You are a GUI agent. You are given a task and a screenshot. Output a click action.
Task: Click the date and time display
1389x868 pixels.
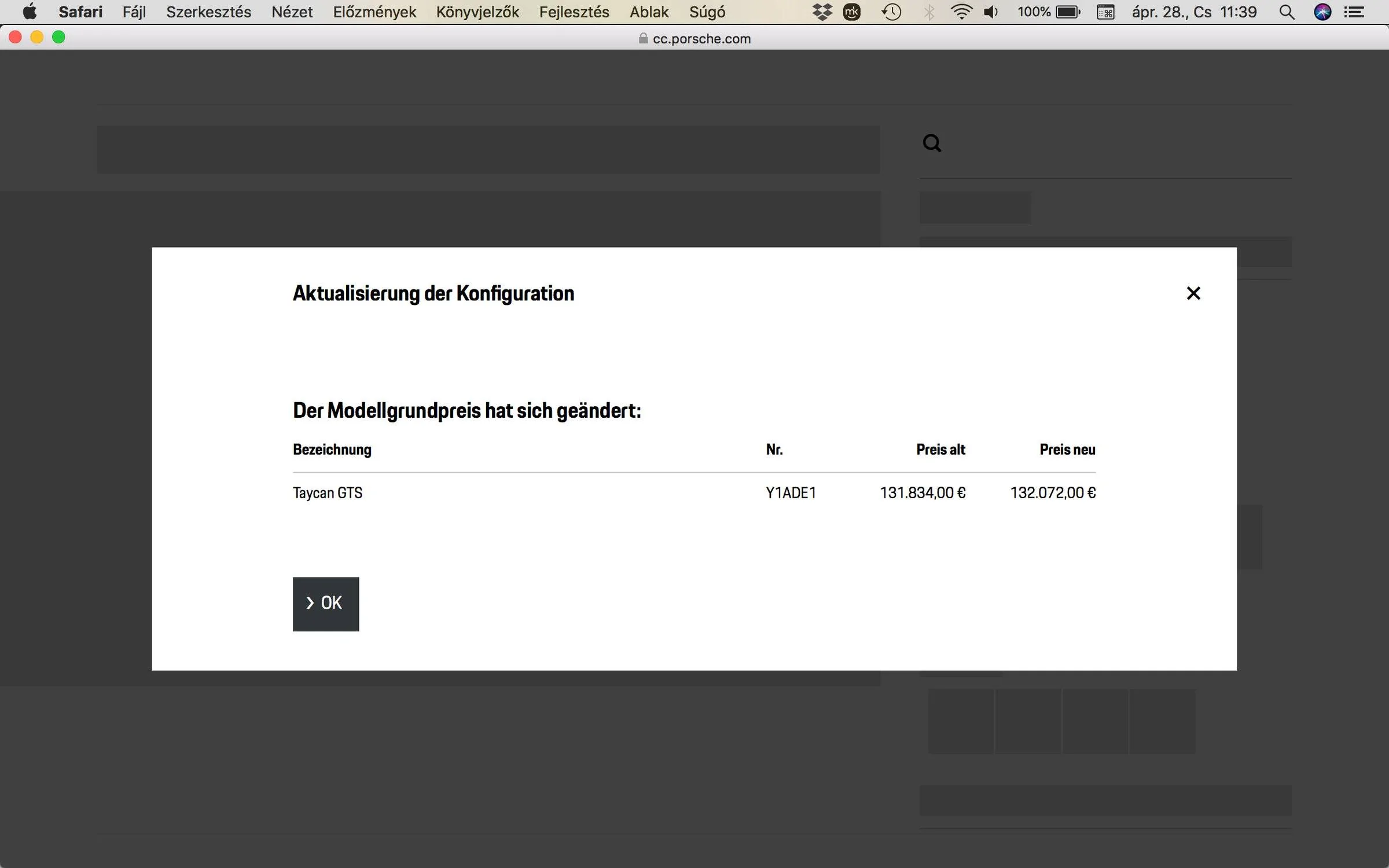coord(1194,12)
